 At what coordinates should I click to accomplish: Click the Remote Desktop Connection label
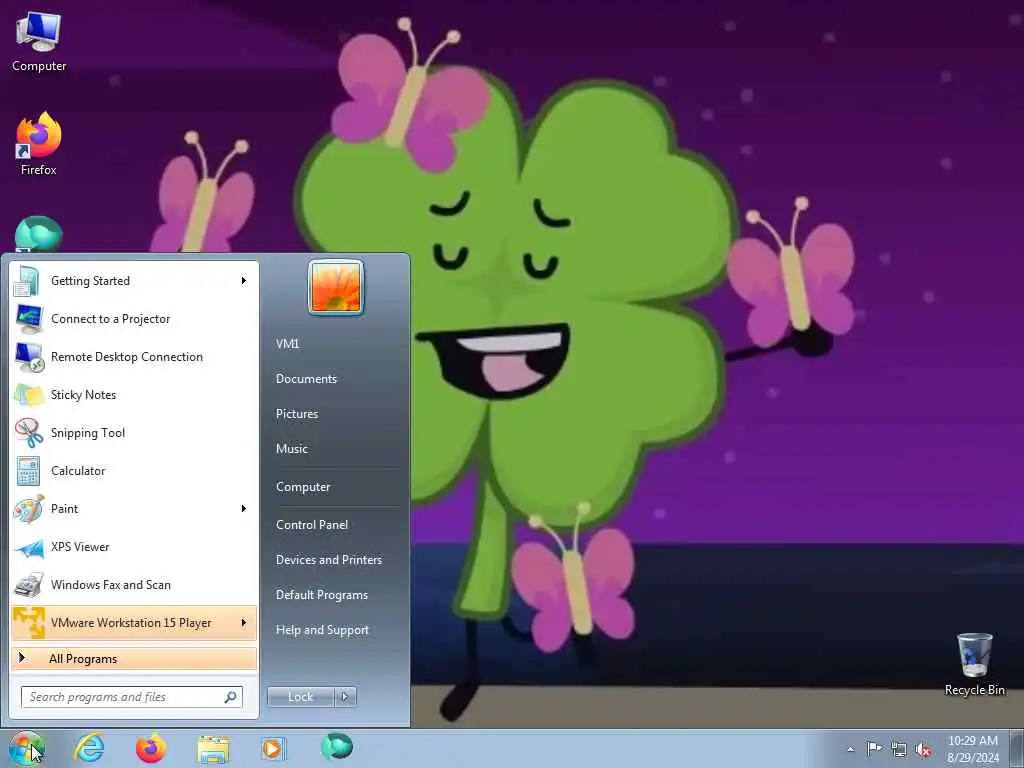click(127, 357)
